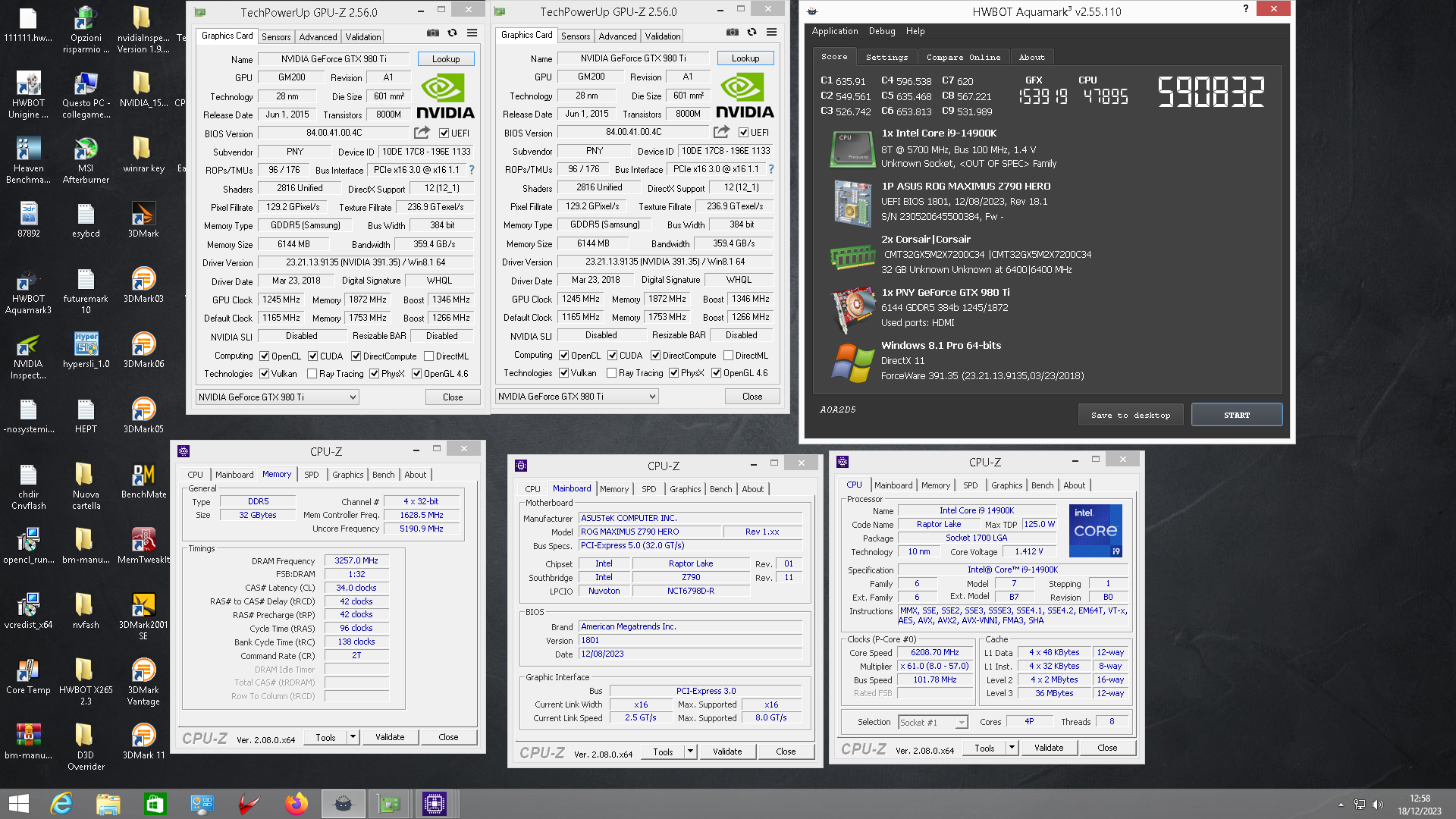Open Core Temp desktop icon
The image size is (1456, 819).
point(28,677)
